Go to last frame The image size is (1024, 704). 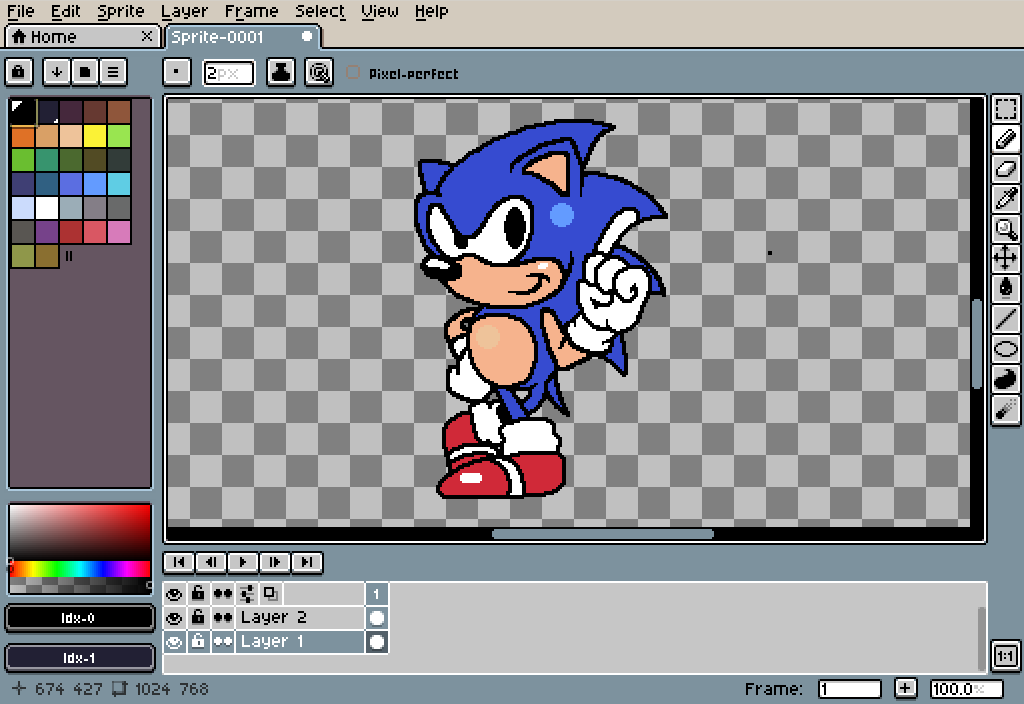click(307, 562)
